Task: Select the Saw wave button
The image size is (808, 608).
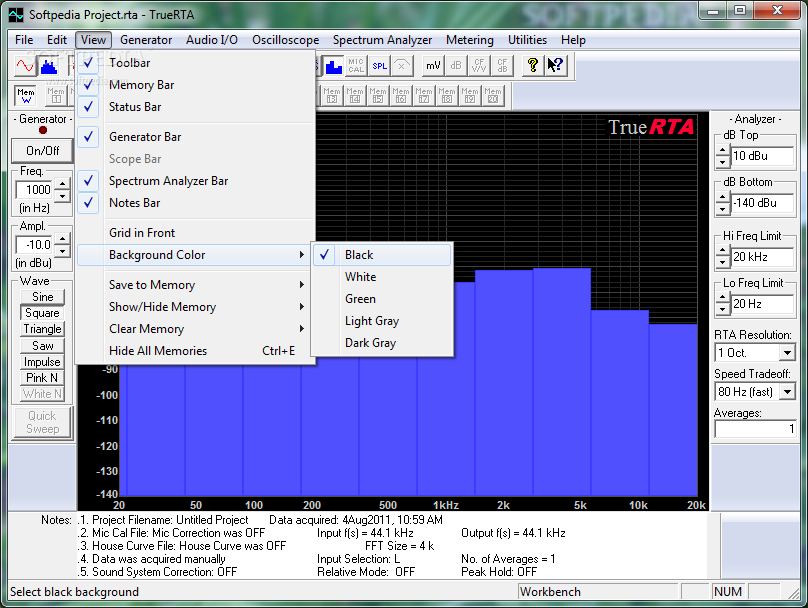Action: 42,346
